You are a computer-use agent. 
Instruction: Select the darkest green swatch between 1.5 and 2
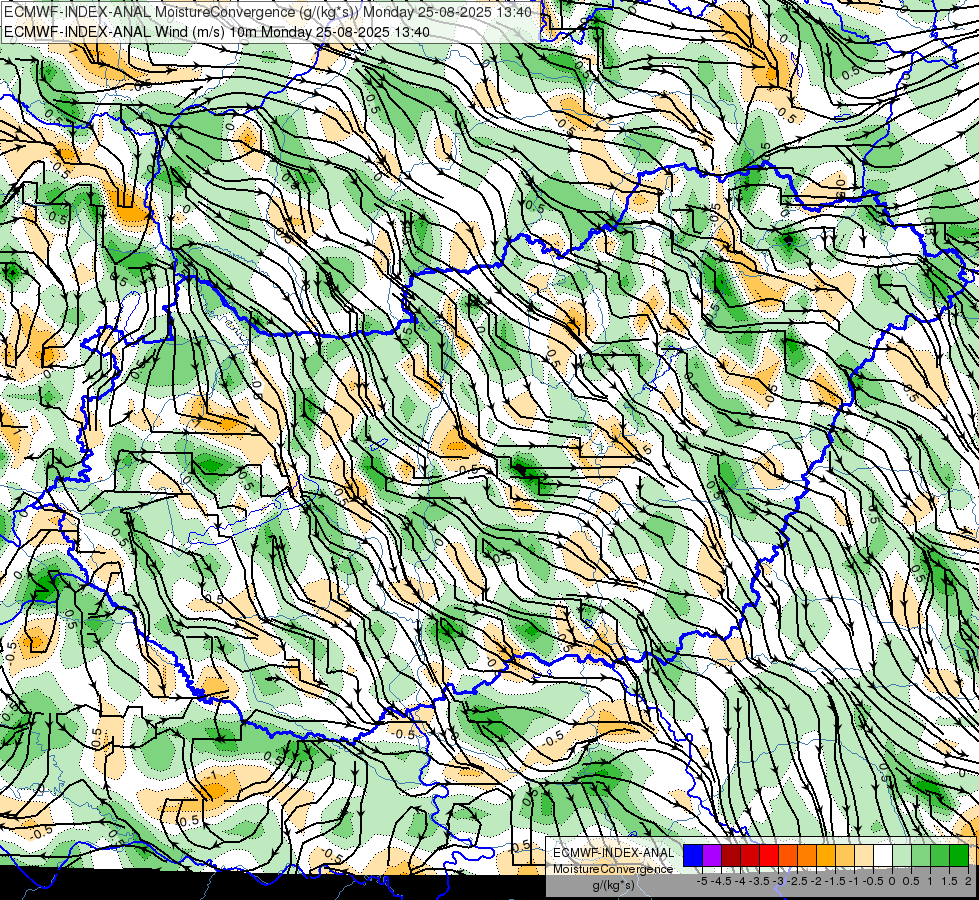959,855
